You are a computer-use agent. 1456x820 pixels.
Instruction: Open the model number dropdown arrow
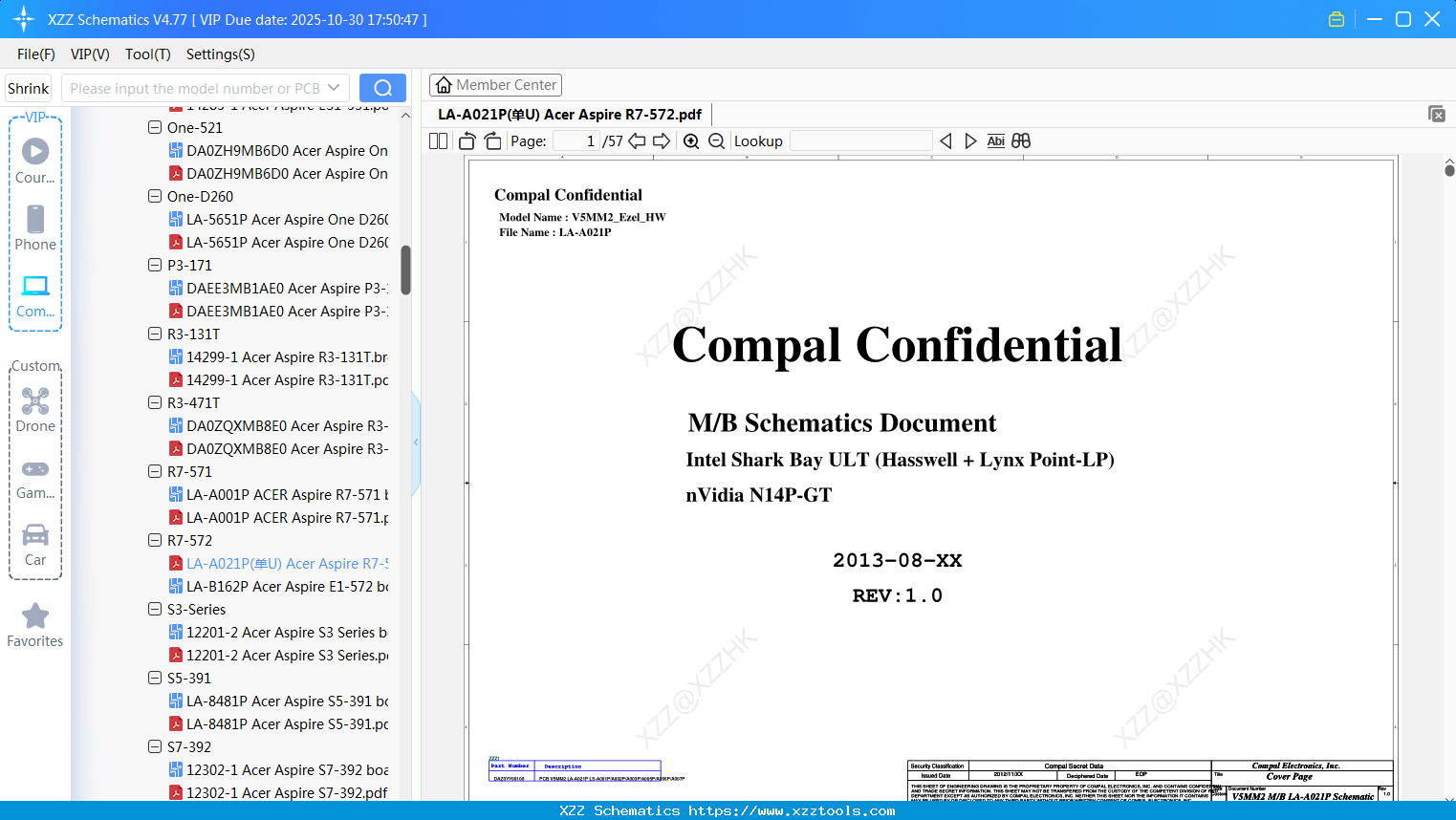pos(334,88)
